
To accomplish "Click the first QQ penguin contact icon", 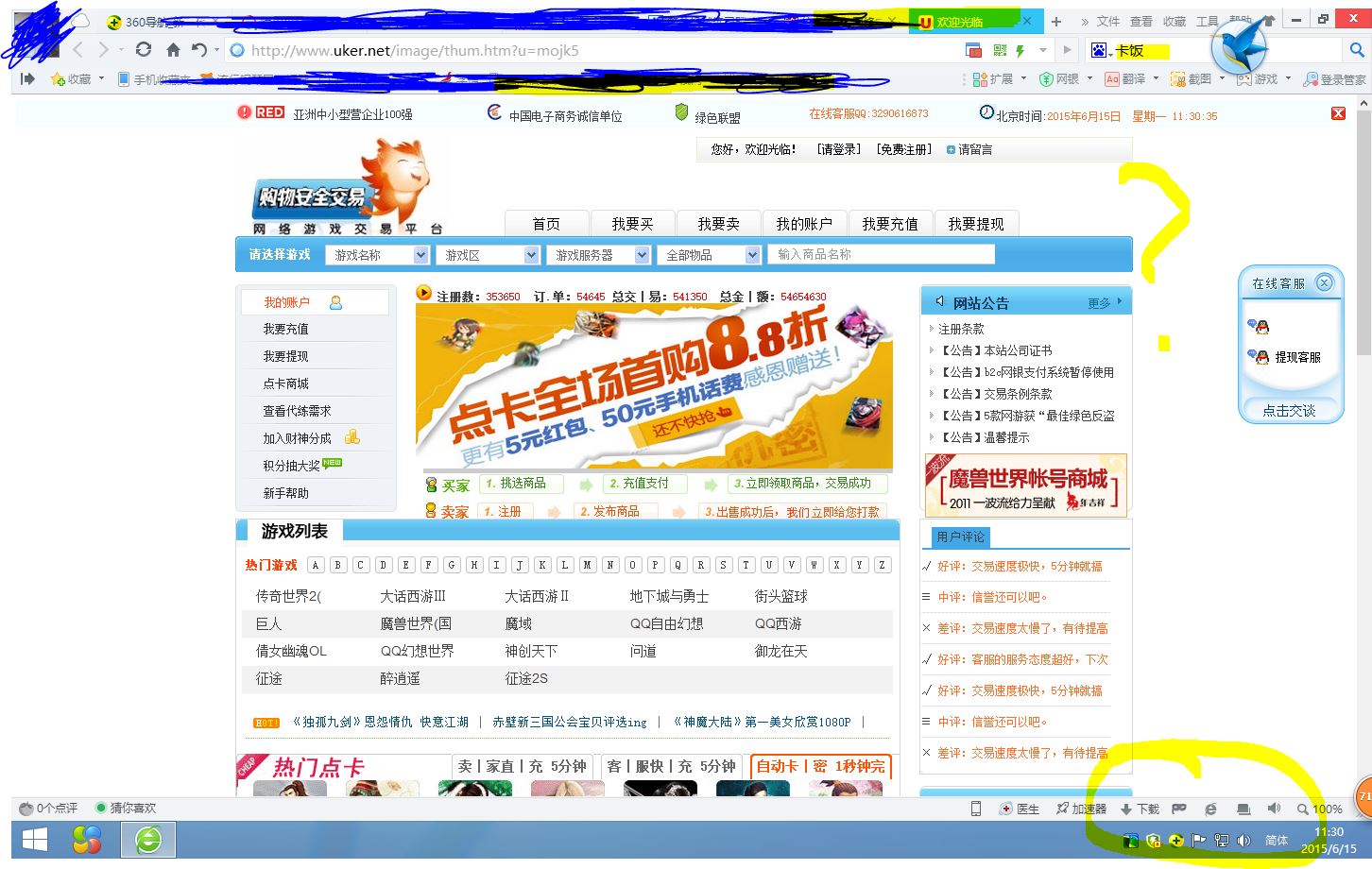I will tap(1259, 327).
